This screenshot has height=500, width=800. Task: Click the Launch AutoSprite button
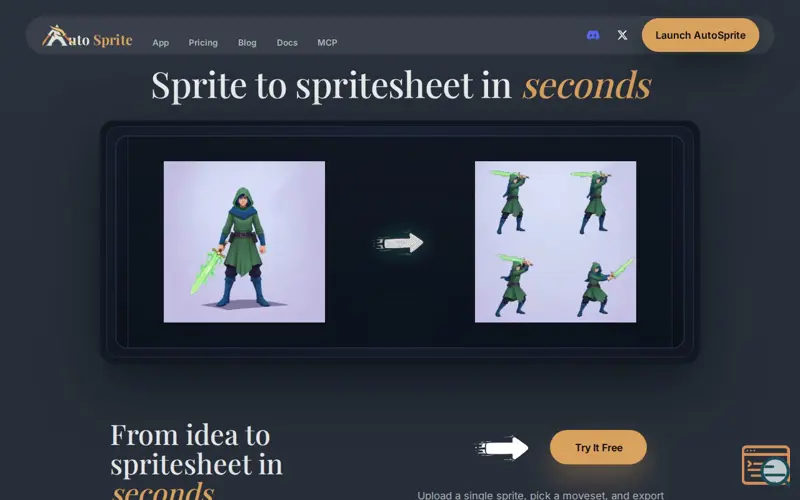(700, 35)
